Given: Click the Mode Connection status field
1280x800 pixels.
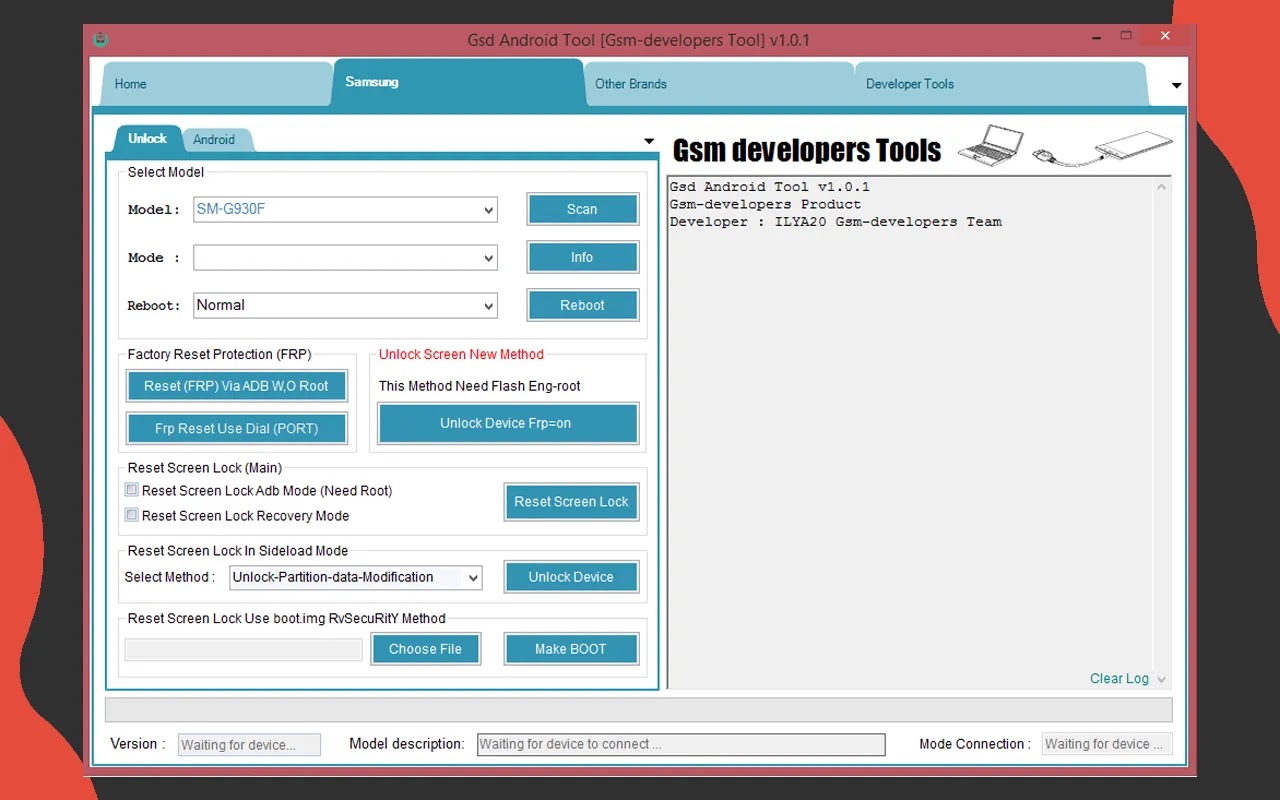Looking at the screenshot, I should 1106,744.
